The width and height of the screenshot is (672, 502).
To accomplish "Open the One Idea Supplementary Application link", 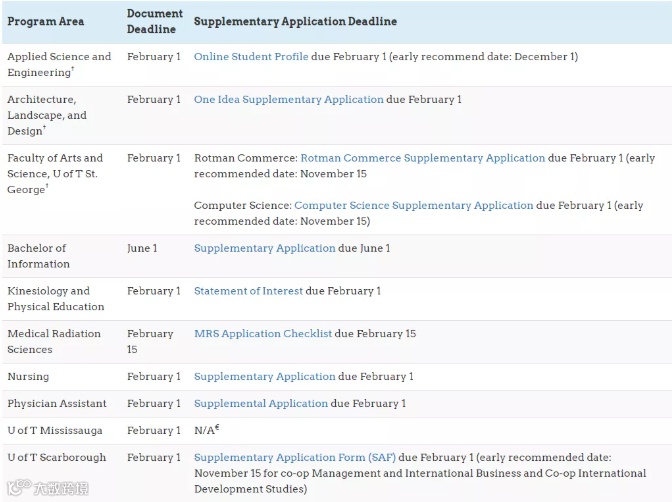I will [x=289, y=100].
